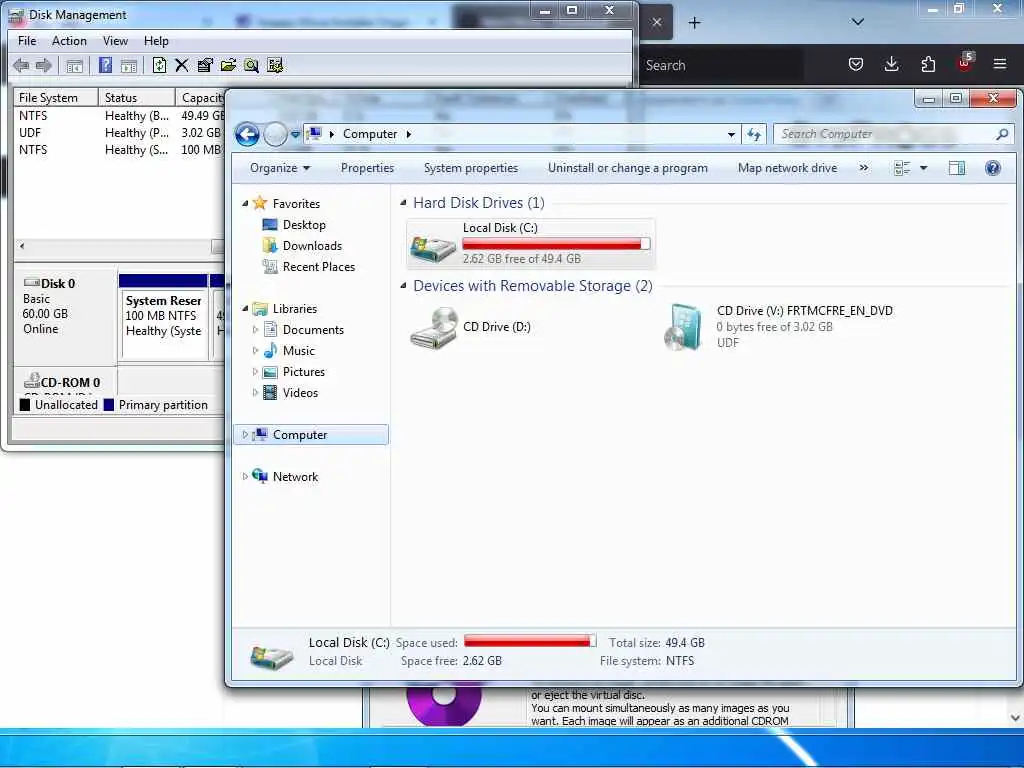Expand the Documents library node
The image size is (1024, 768).
pos(255,330)
